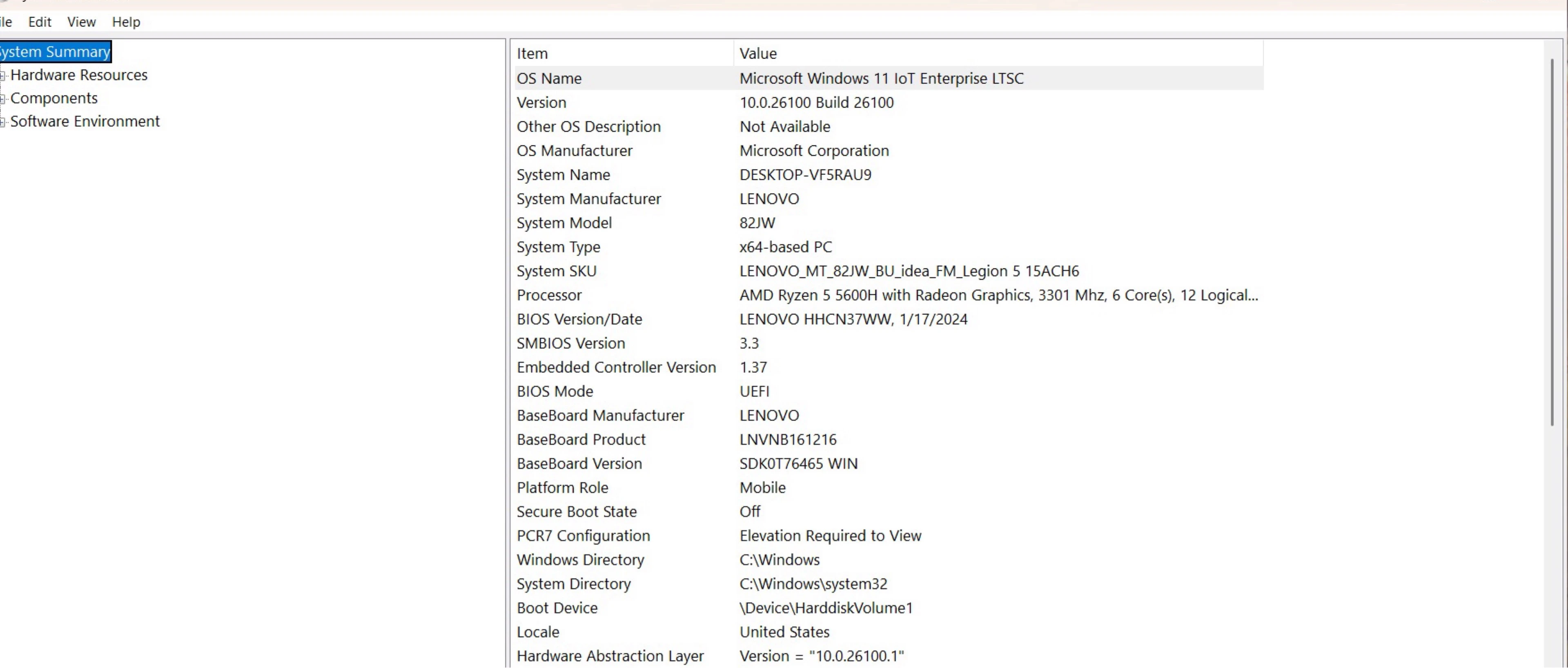Click value Microsoft Windows 11 IoT Enterprise LTSC
1568x668 pixels.
pyautogui.click(x=882, y=78)
